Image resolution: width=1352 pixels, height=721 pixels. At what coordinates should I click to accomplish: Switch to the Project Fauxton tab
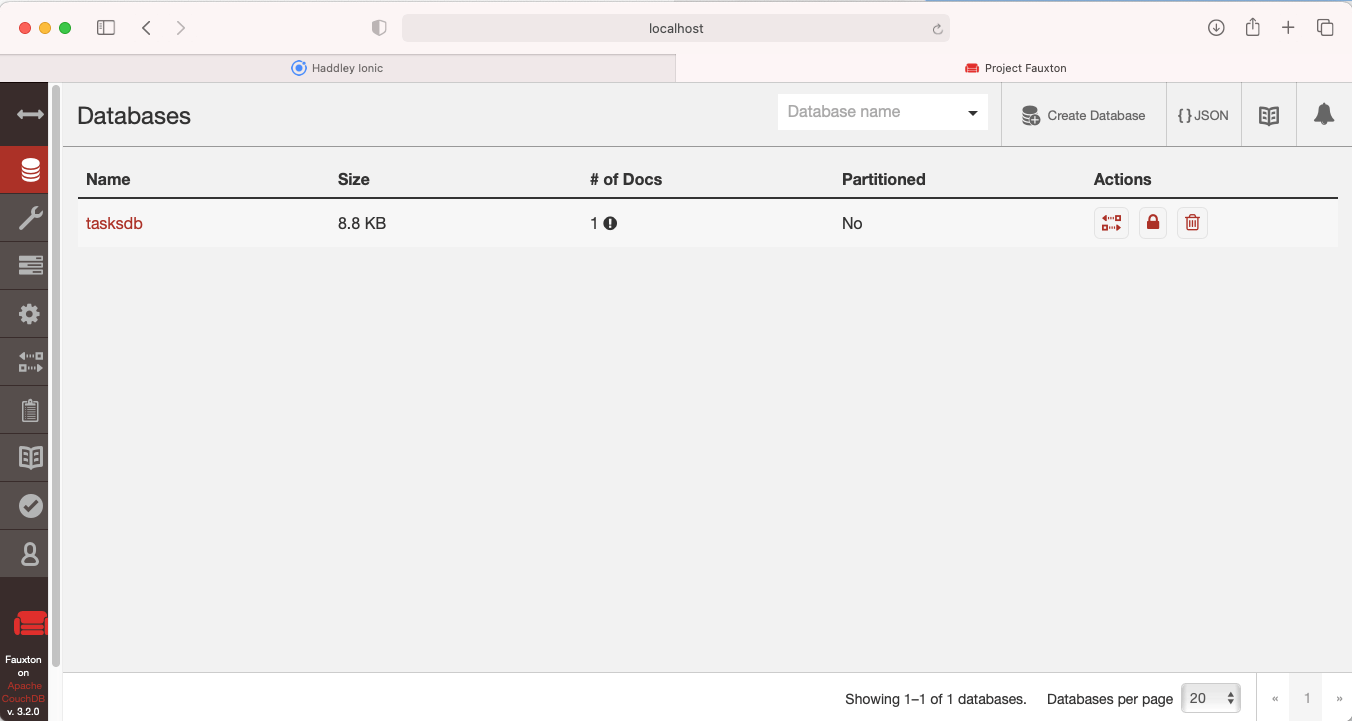(1014, 68)
